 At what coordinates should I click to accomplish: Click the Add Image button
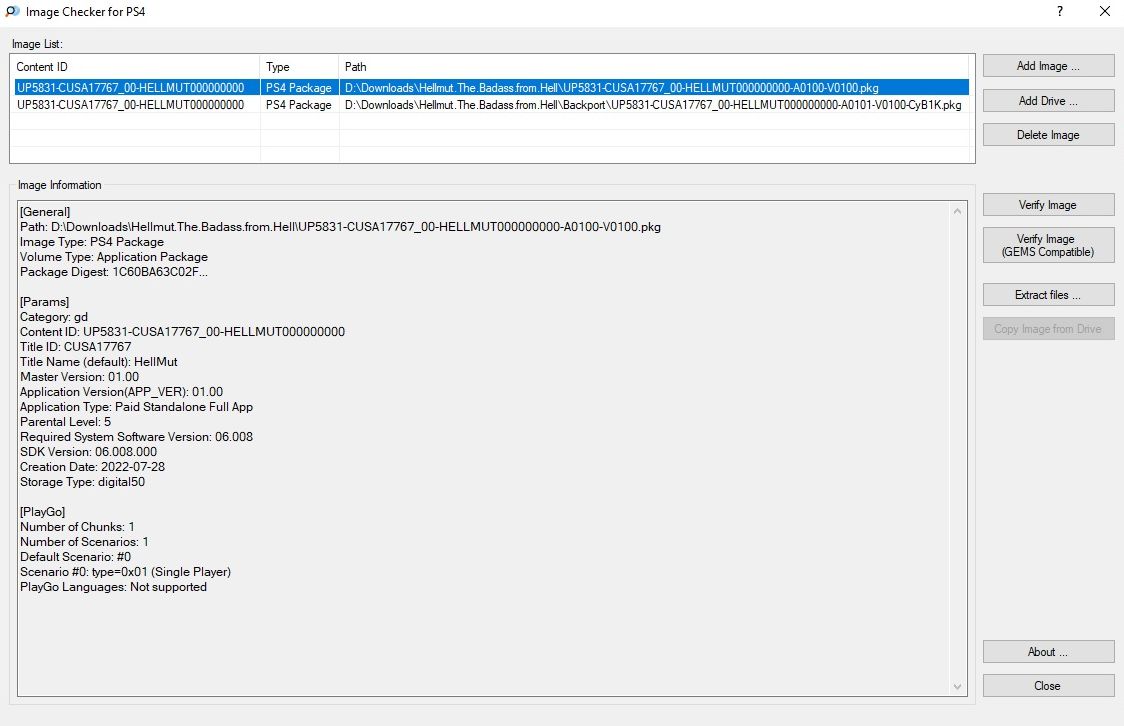click(1048, 66)
